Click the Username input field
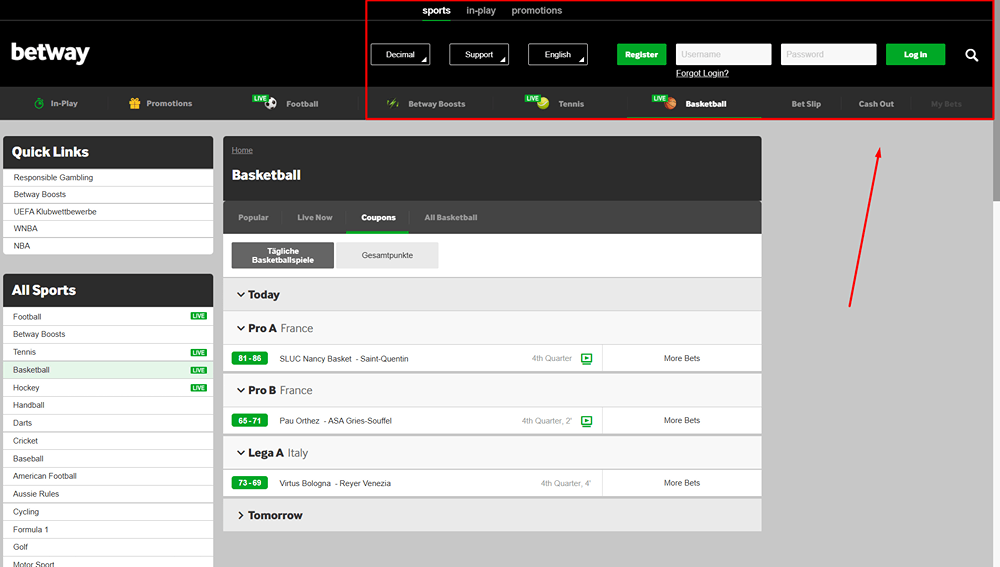Viewport: 1000px width, 567px height. pos(723,54)
